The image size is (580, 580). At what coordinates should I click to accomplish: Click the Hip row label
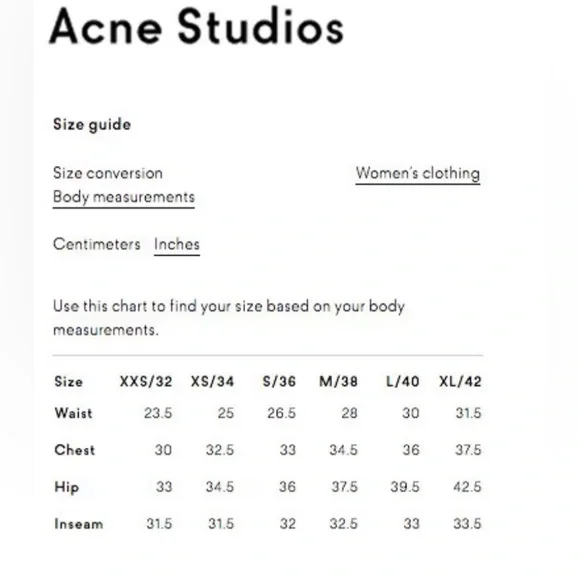[x=67, y=487]
